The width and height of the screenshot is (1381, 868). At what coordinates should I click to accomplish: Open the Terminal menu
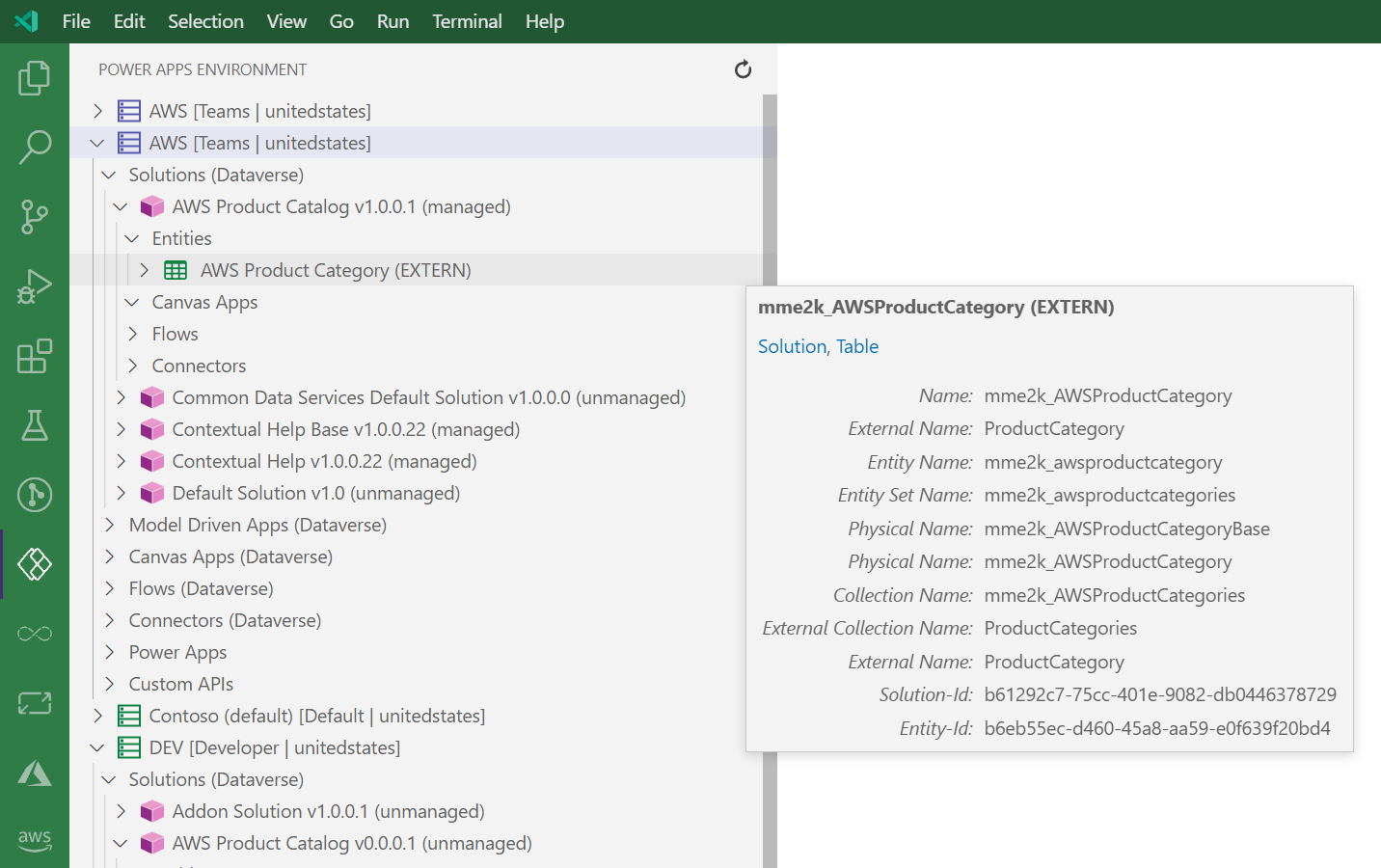[467, 21]
